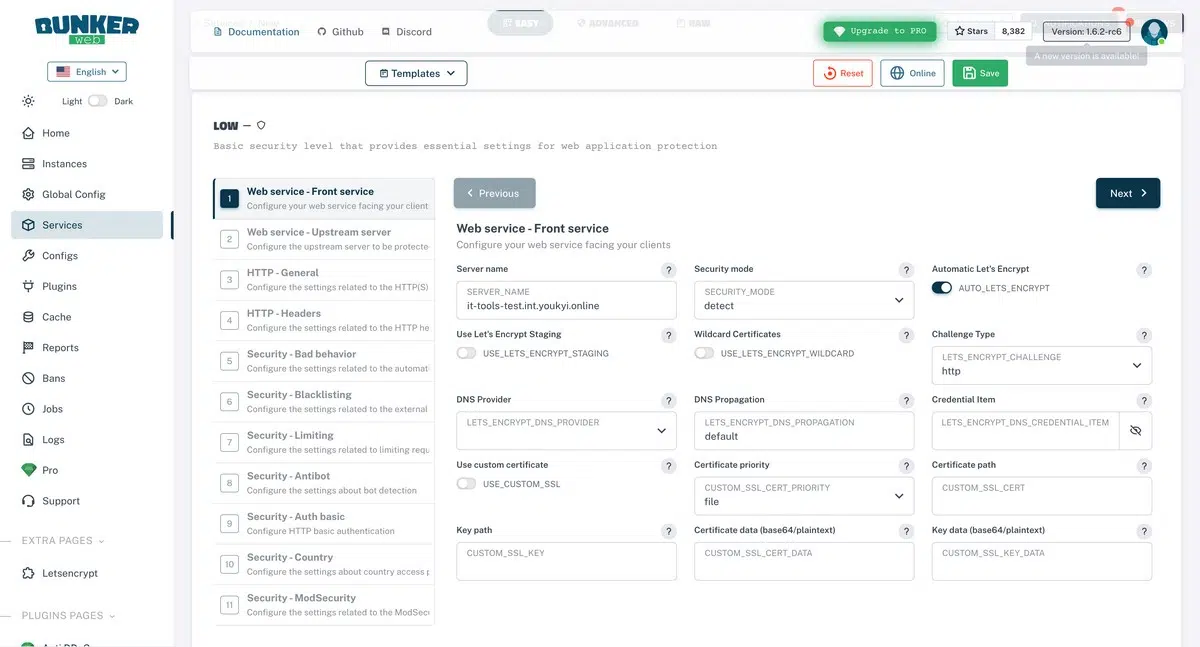Click the help icon beside Server name

[669, 270]
